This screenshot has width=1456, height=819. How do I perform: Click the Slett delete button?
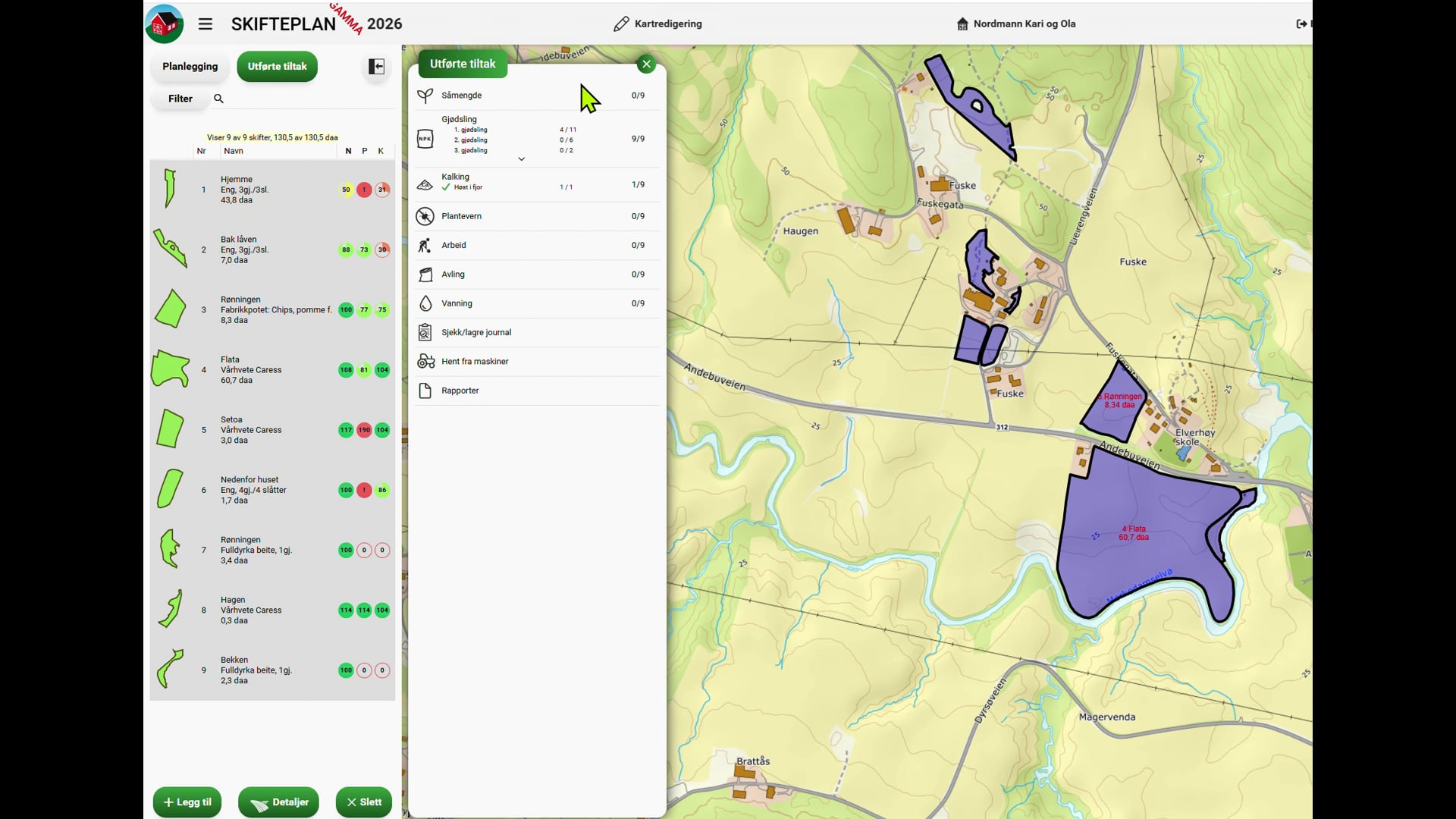click(364, 802)
